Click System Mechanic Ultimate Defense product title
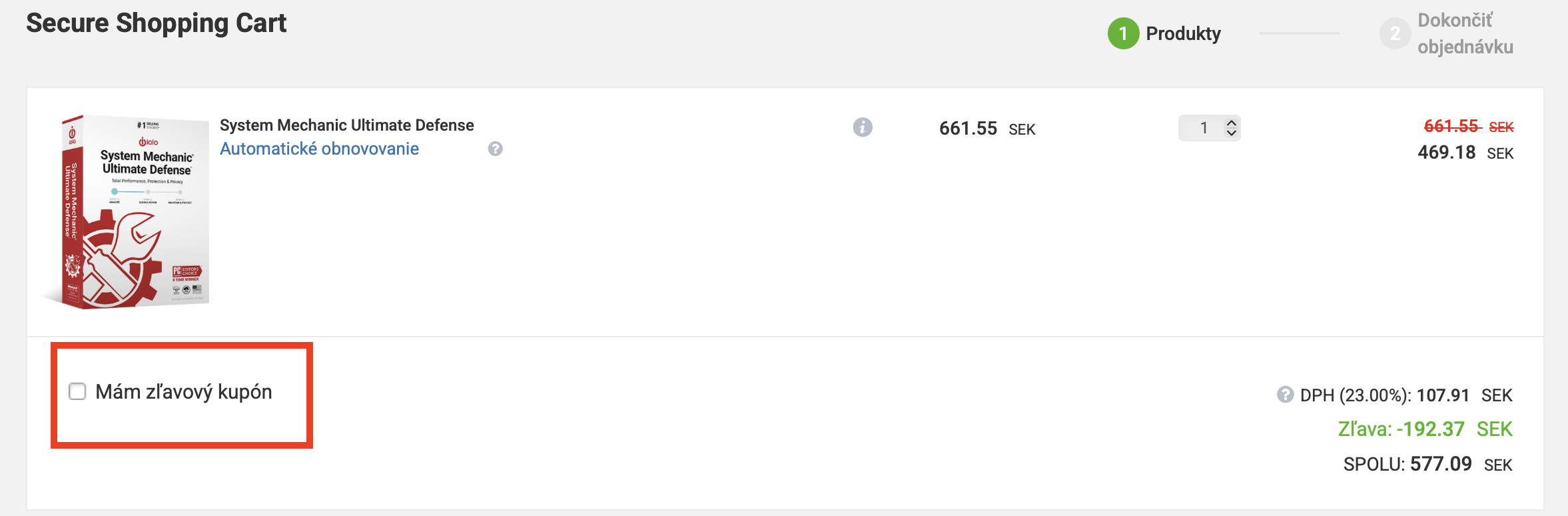This screenshot has width=1568, height=516. pyautogui.click(x=346, y=125)
